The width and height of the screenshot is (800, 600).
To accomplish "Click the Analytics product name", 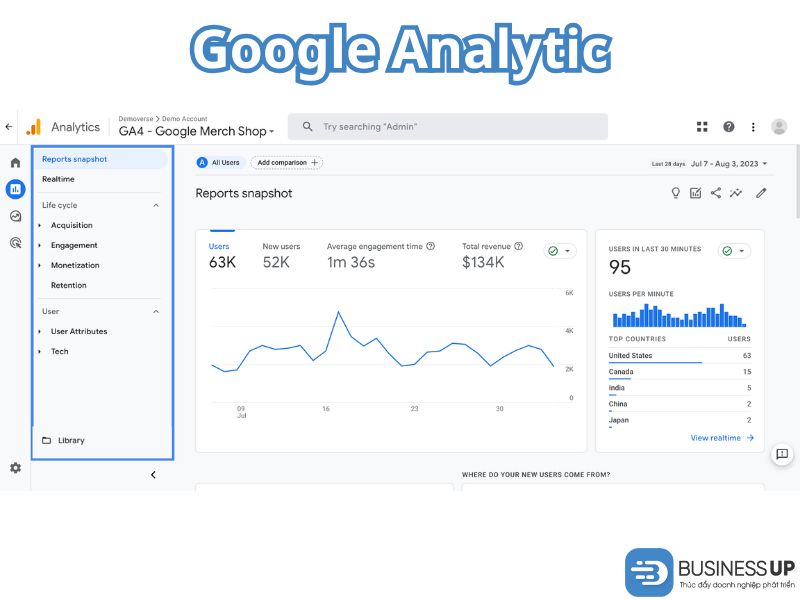I will tap(76, 127).
